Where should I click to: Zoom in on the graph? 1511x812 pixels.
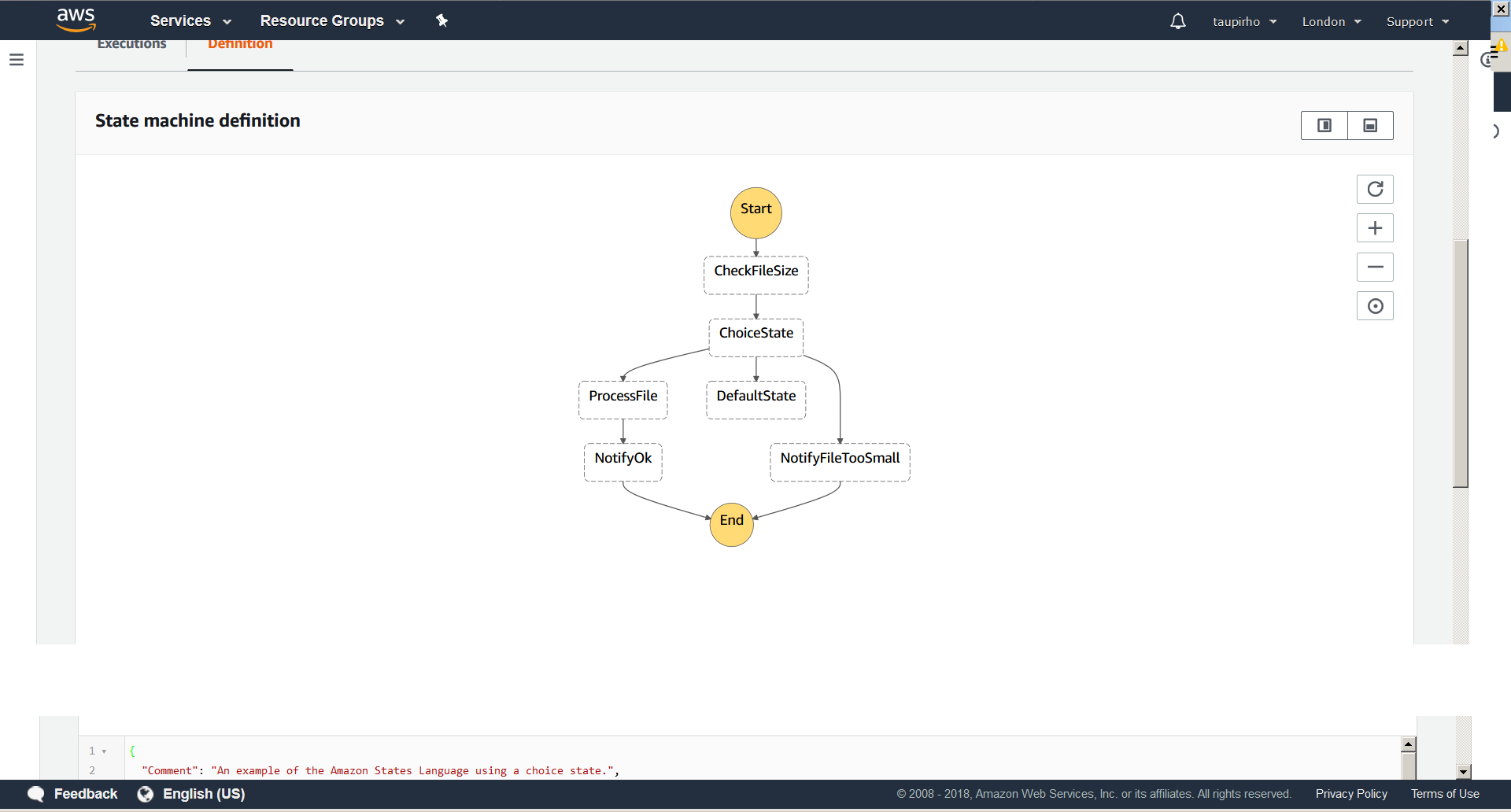(1375, 228)
